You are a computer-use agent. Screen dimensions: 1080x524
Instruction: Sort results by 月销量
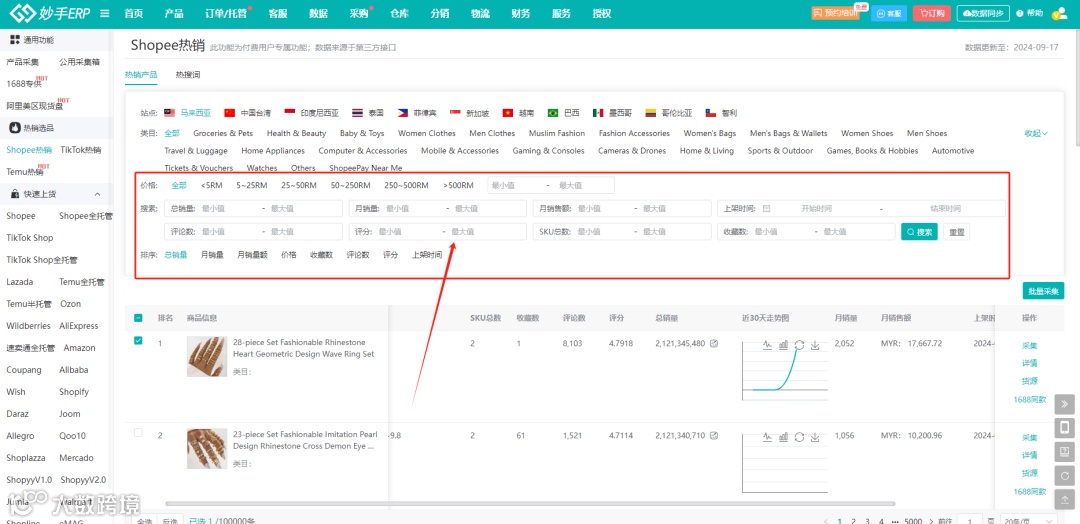tap(212, 255)
